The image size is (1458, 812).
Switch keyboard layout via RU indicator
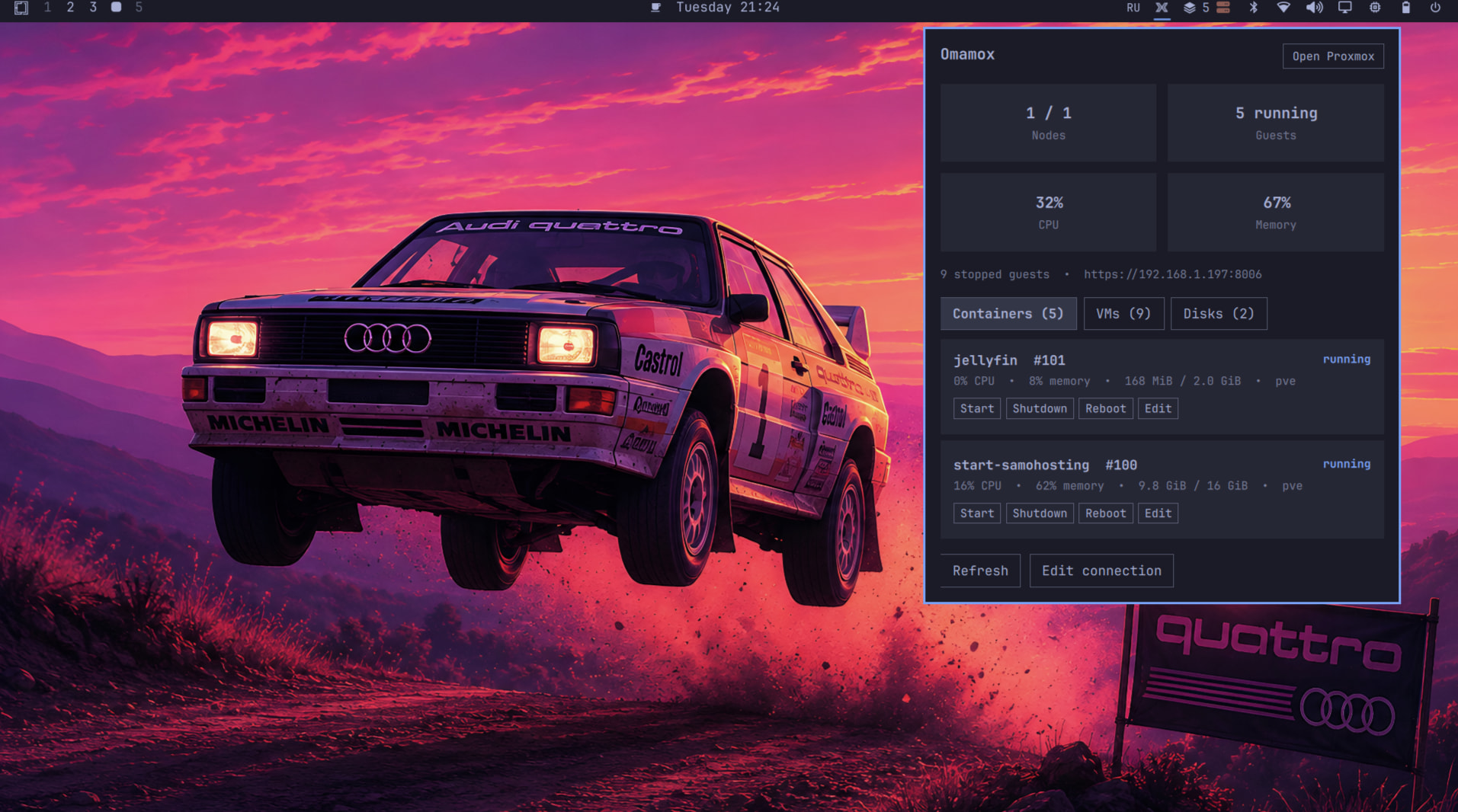pos(1133,8)
